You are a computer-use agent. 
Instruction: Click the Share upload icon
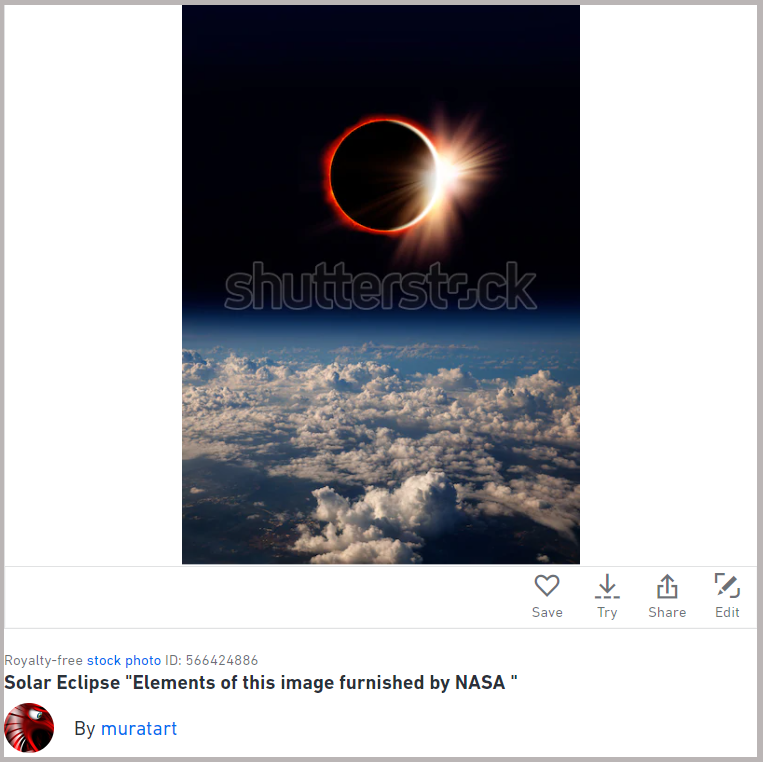coord(667,586)
